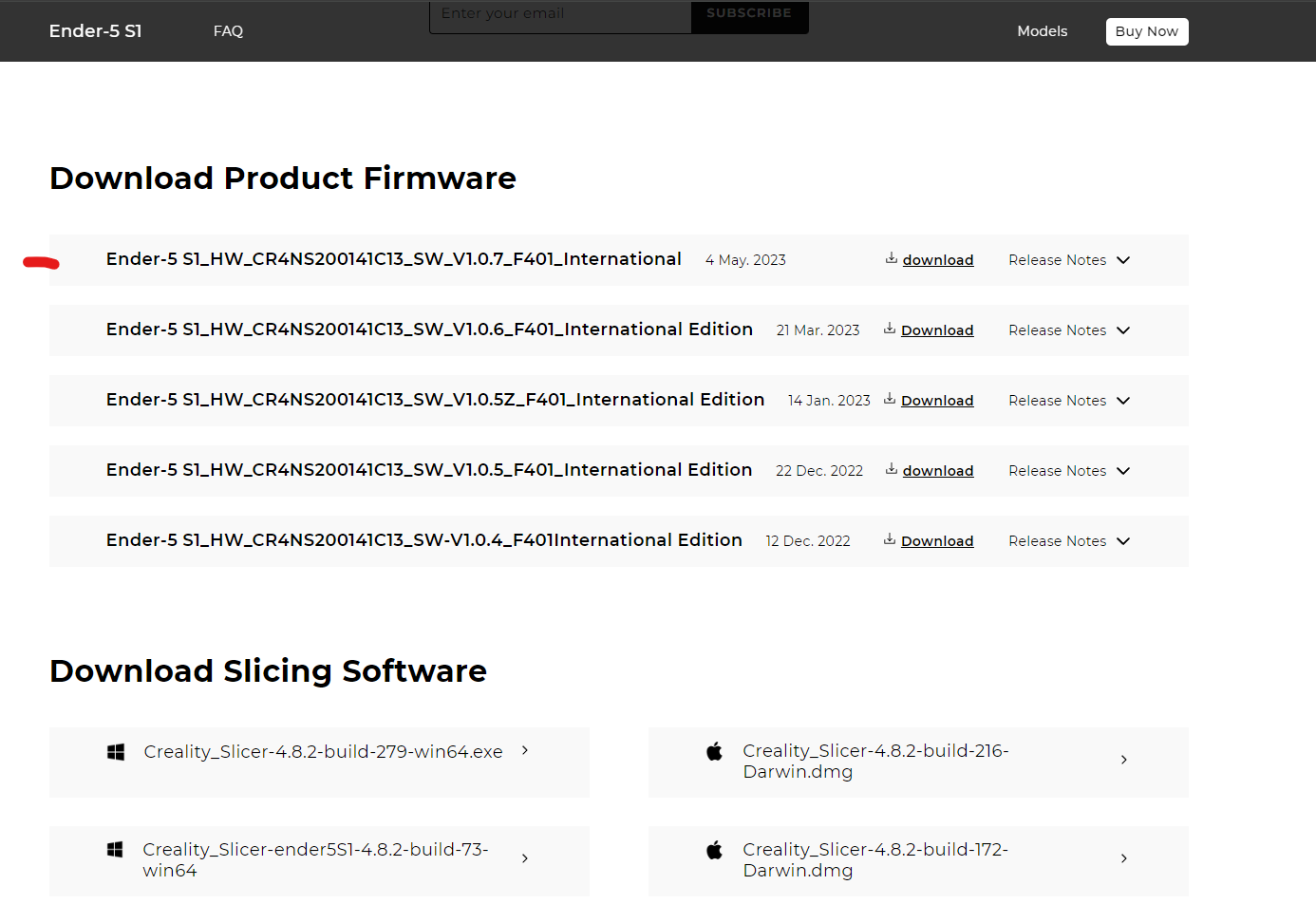1316x904 pixels.
Task: Expand Release Notes for V1.0.7 firmware
Action: coord(1069,260)
